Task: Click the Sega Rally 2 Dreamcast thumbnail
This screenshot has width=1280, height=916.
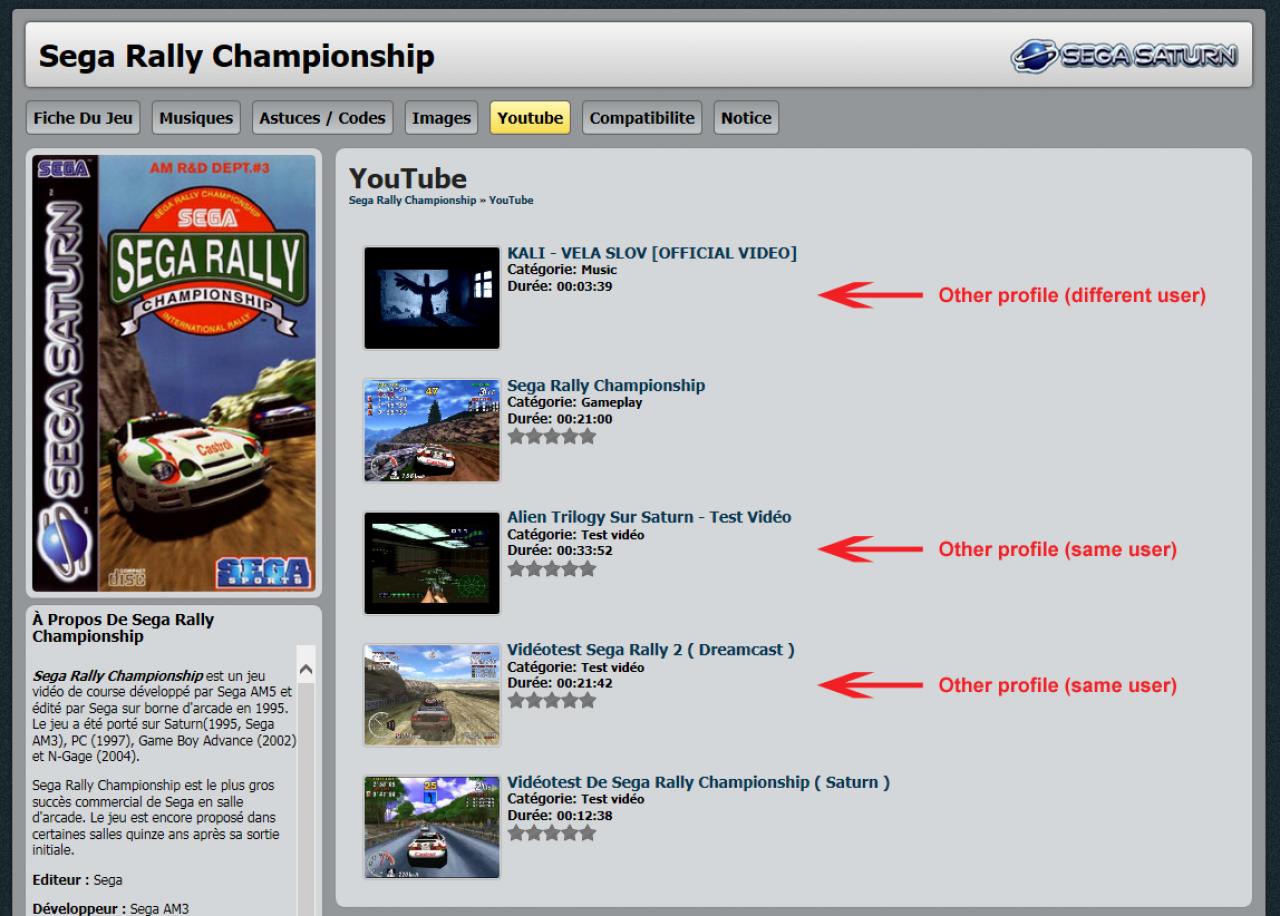Action: (432, 695)
